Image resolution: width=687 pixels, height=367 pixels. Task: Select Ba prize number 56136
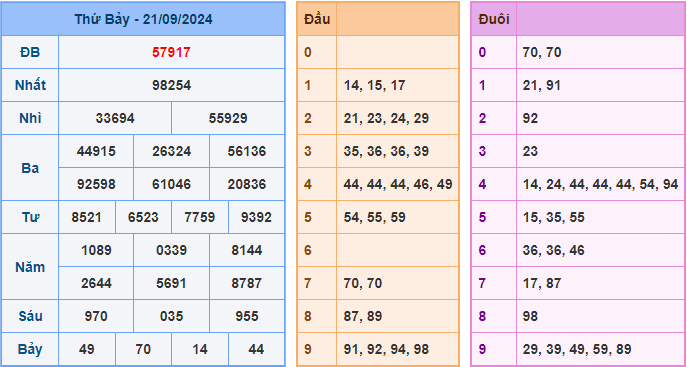pyautogui.click(x=247, y=152)
